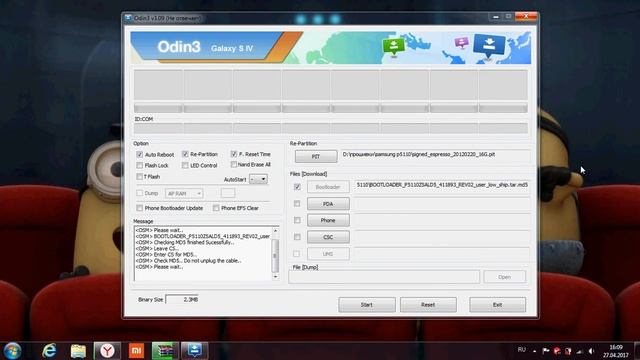640x360 pixels.
Task: Open the network signal tray icon
Action: (x=580, y=351)
